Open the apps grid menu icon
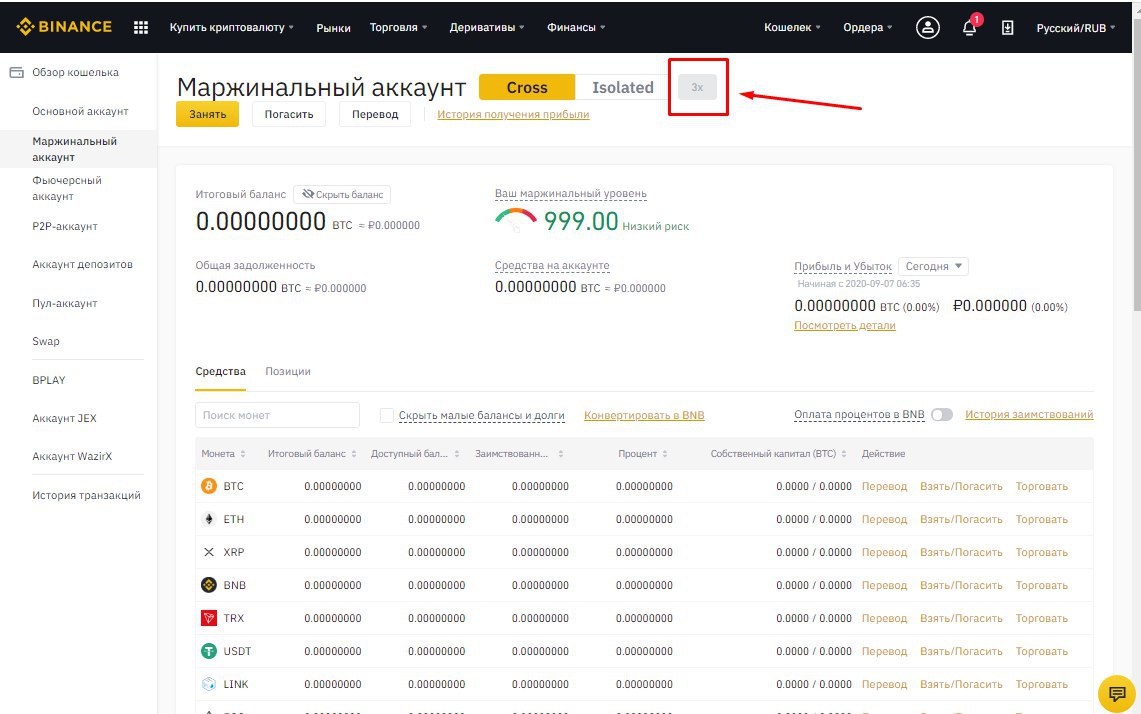The width and height of the screenshot is (1141, 714). [141, 28]
